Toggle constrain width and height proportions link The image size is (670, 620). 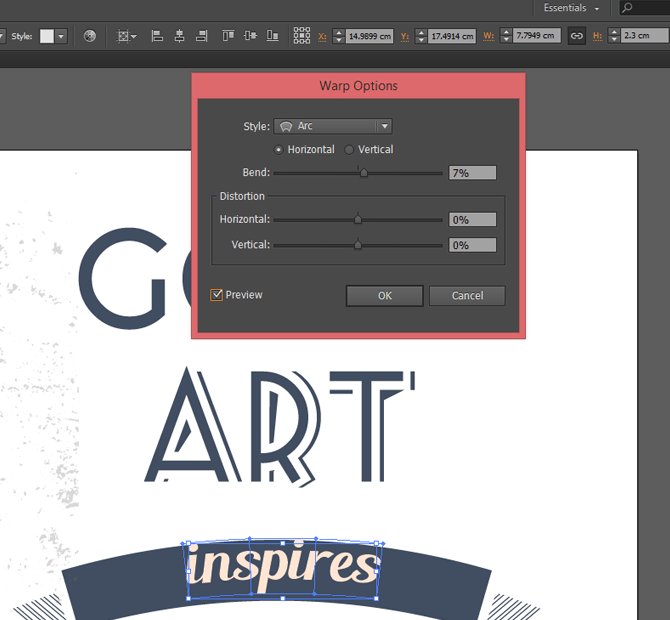(576, 36)
